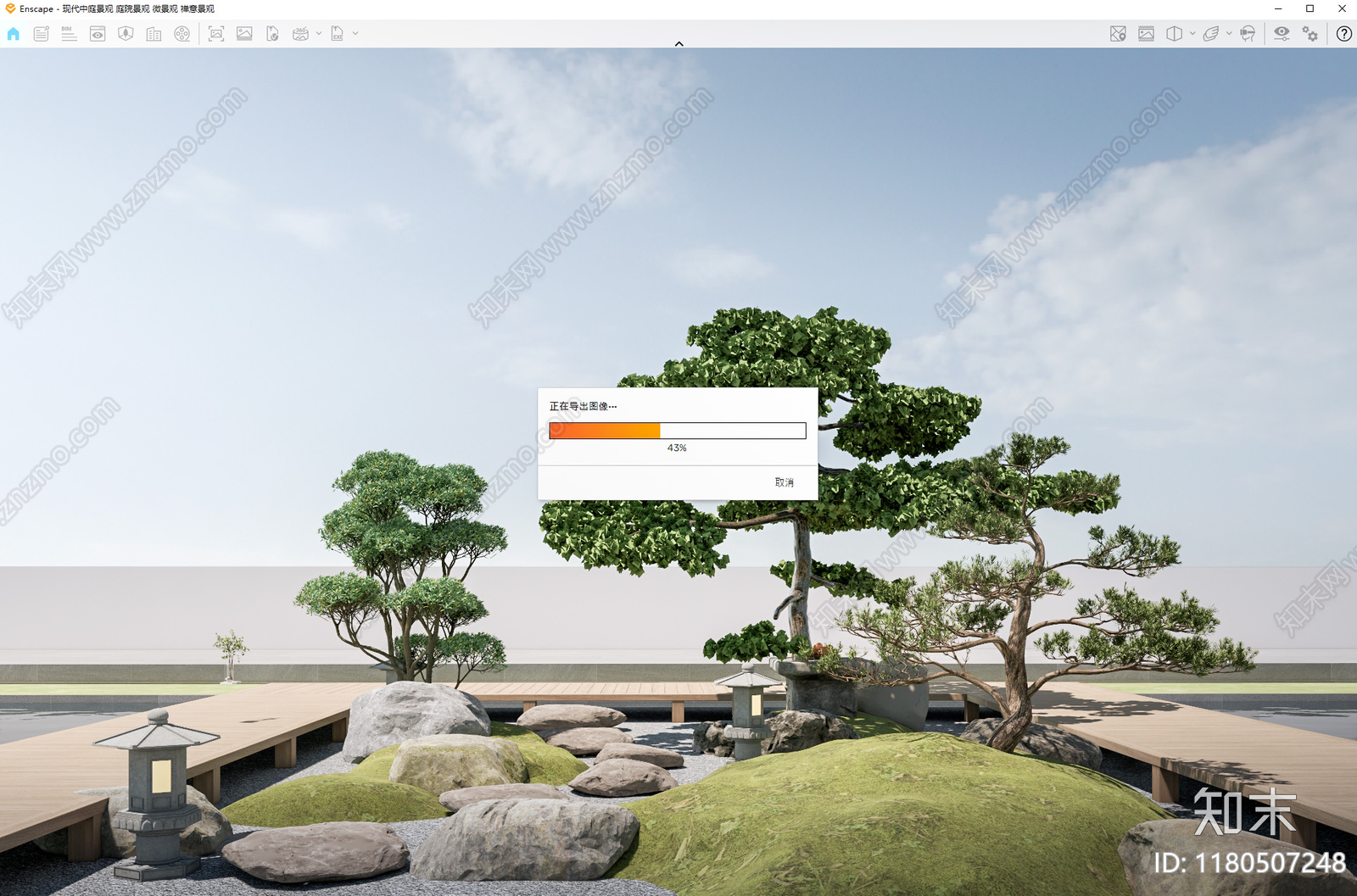1357x896 pixels.
Task: Open the video editor film reel icon
Action: coord(181,34)
